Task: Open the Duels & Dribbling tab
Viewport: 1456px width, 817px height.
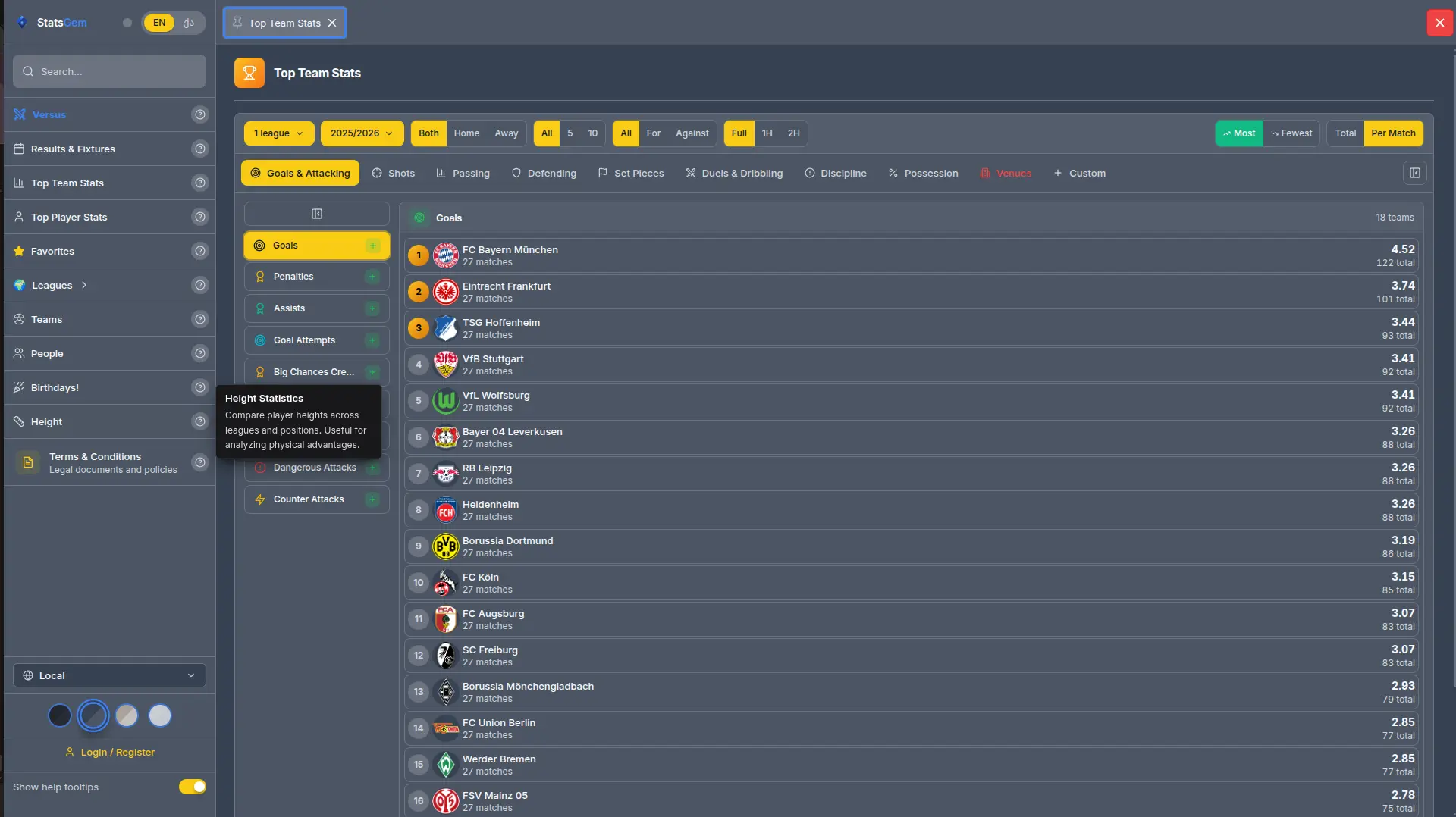Action: (734, 173)
